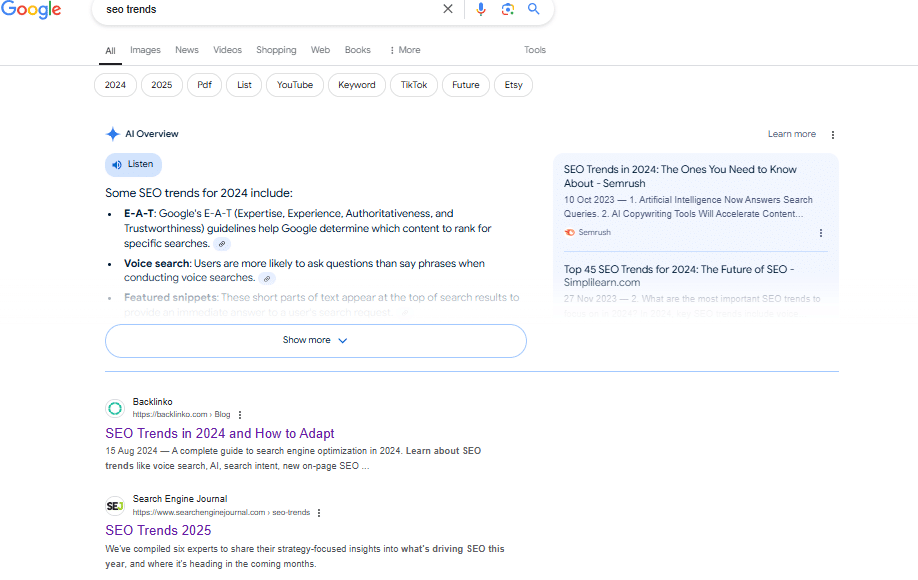Image resolution: width=918 pixels, height=580 pixels.
Task: Click link icon after voice search paragraph
Action: [267, 279]
